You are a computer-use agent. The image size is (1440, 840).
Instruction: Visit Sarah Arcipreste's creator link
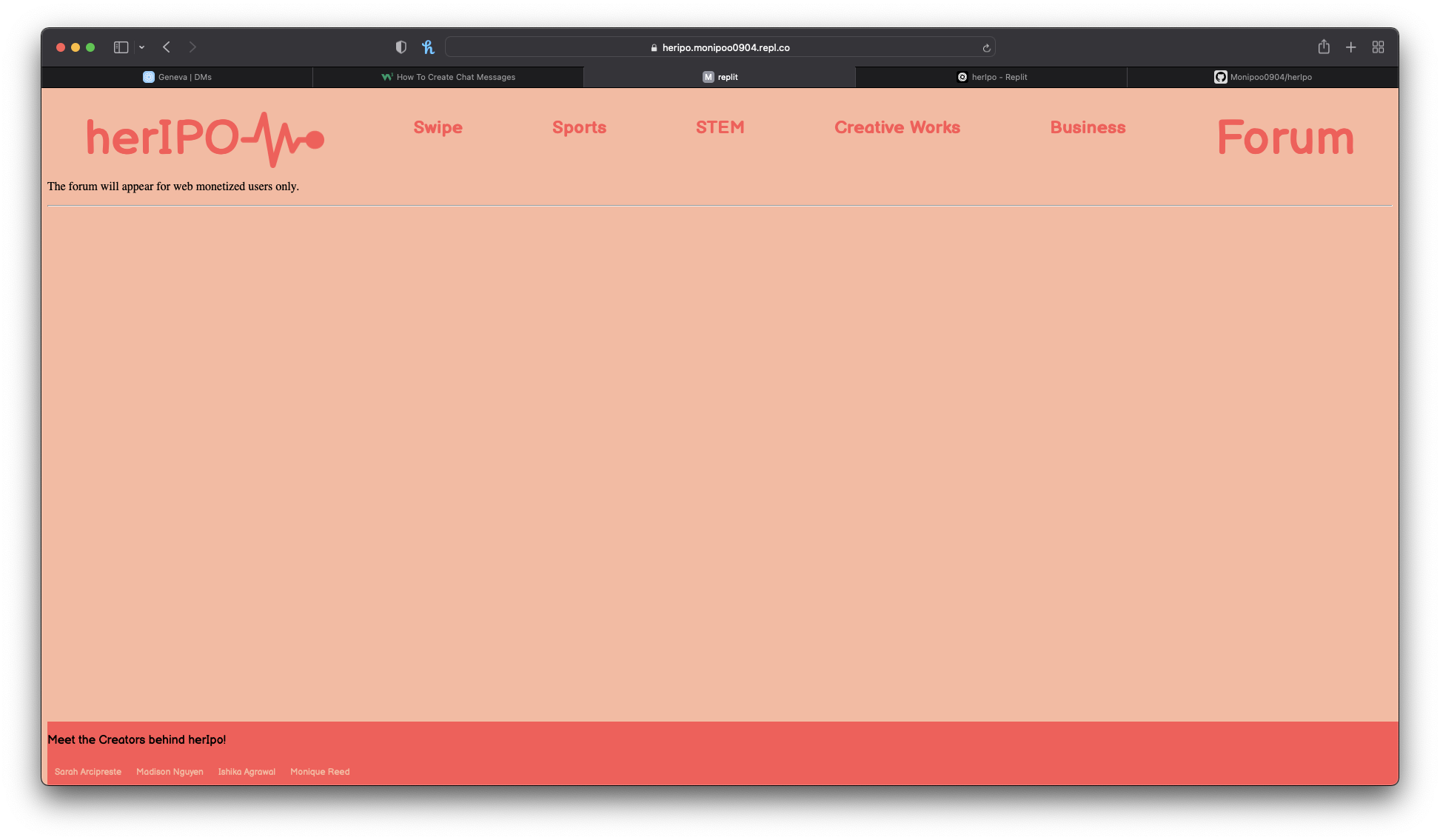(x=88, y=771)
